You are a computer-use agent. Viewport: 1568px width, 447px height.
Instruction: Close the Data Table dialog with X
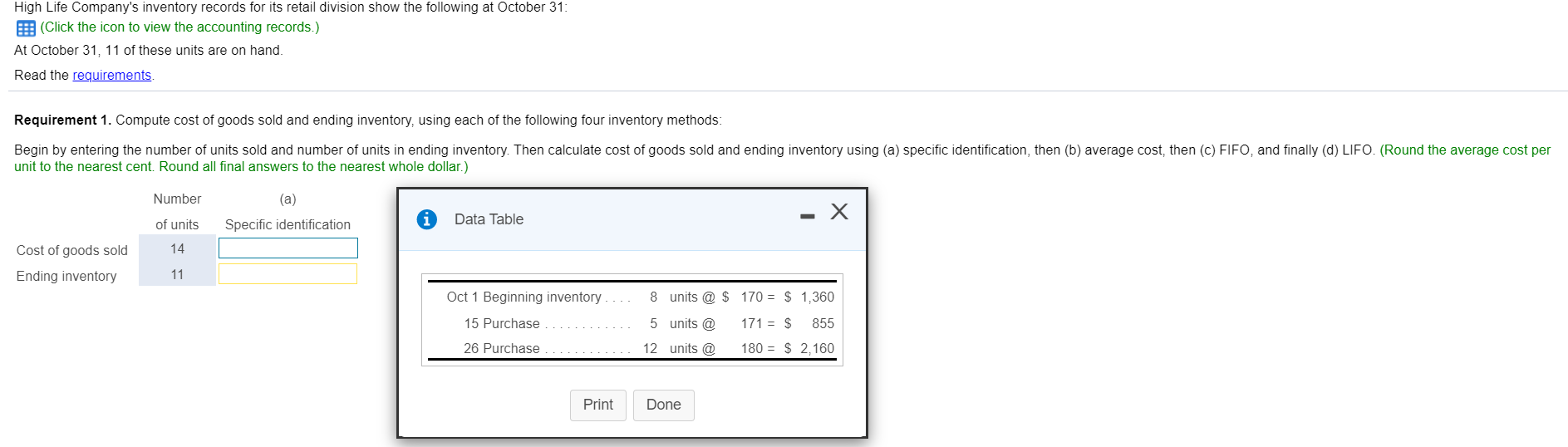[839, 212]
